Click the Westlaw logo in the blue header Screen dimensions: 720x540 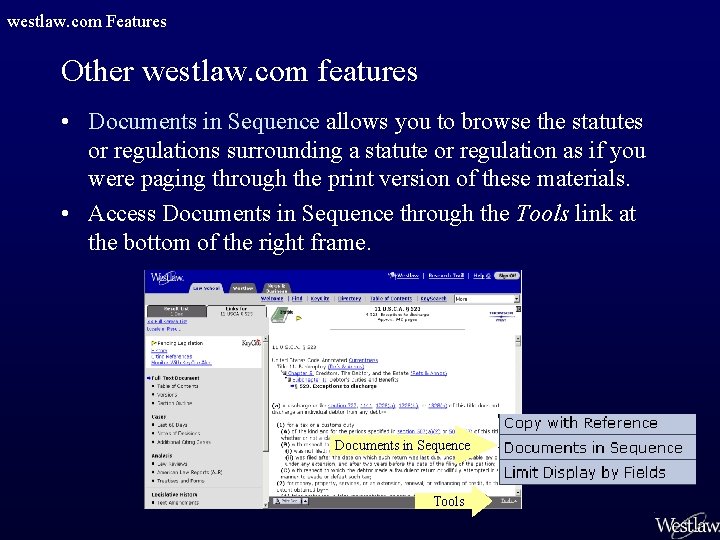pos(167,277)
